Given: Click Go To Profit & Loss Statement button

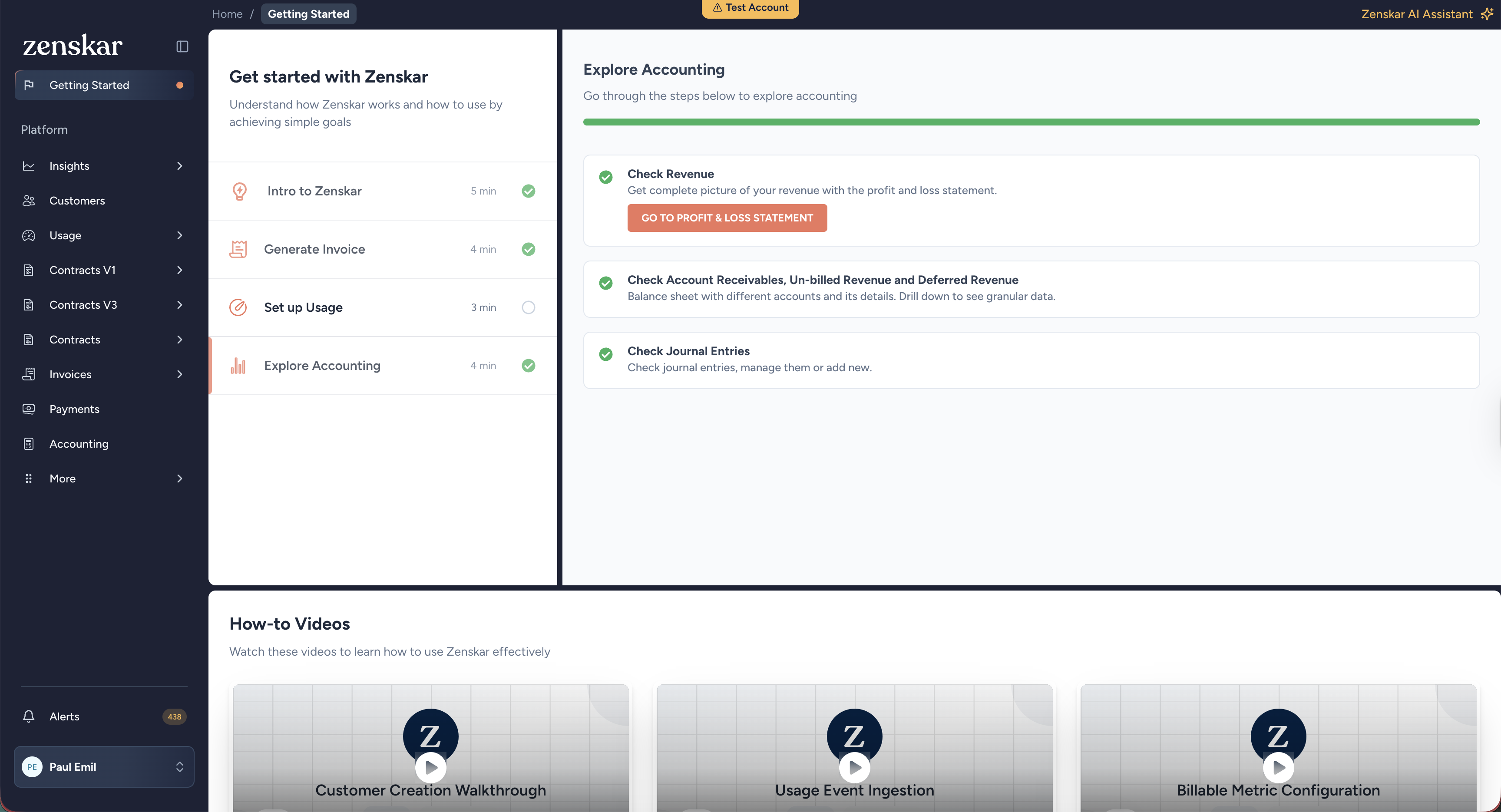Looking at the screenshot, I should (727, 218).
